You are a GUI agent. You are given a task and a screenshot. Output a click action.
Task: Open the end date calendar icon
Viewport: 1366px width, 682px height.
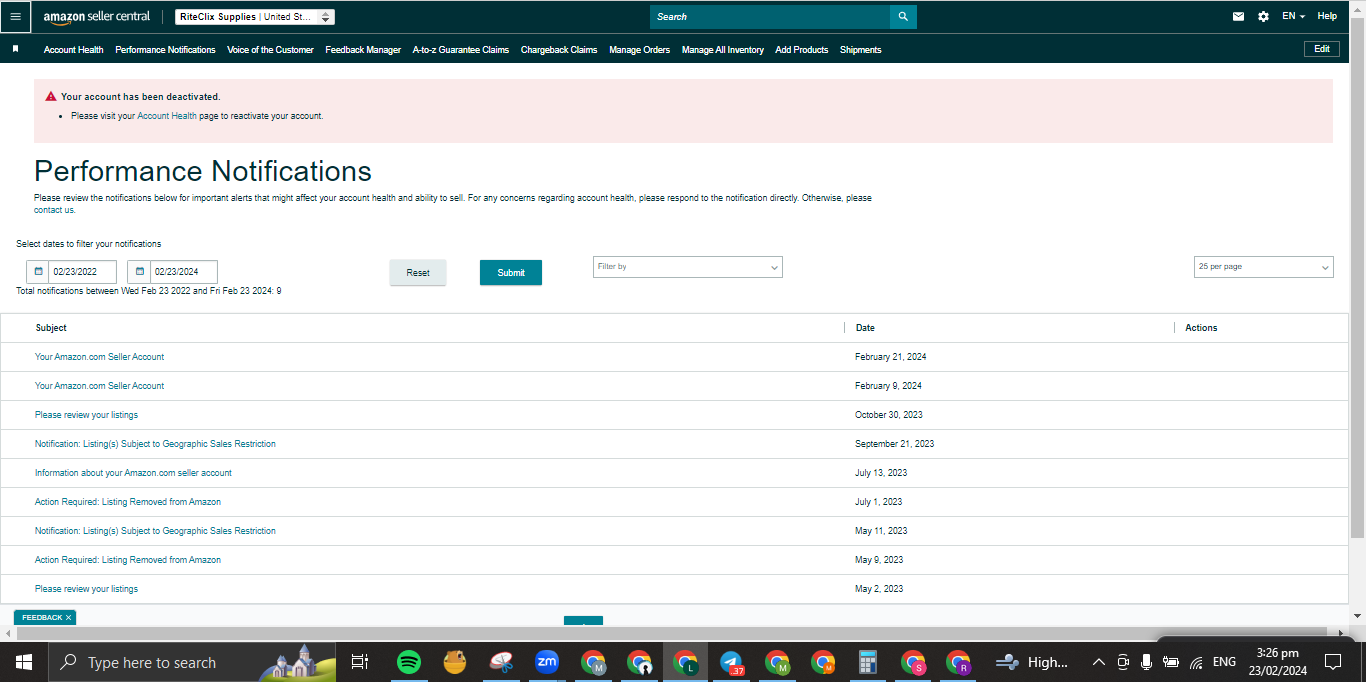(139, 272)
